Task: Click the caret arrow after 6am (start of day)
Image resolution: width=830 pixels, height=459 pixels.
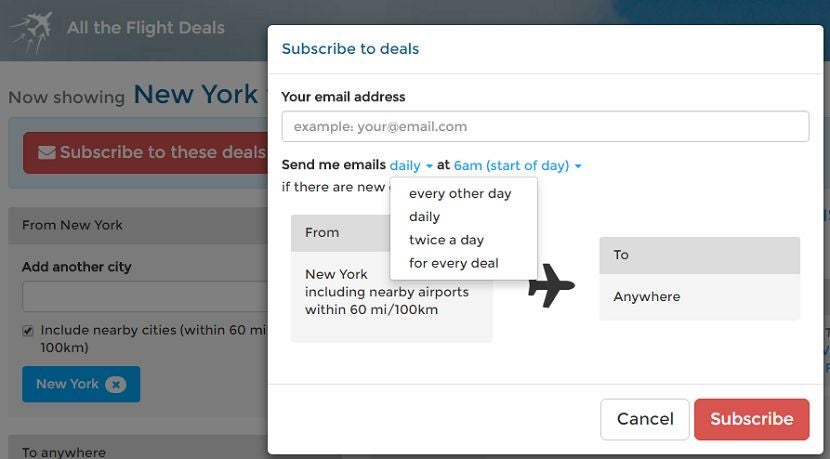Action: pyautogui.click(x=578, y=166)
